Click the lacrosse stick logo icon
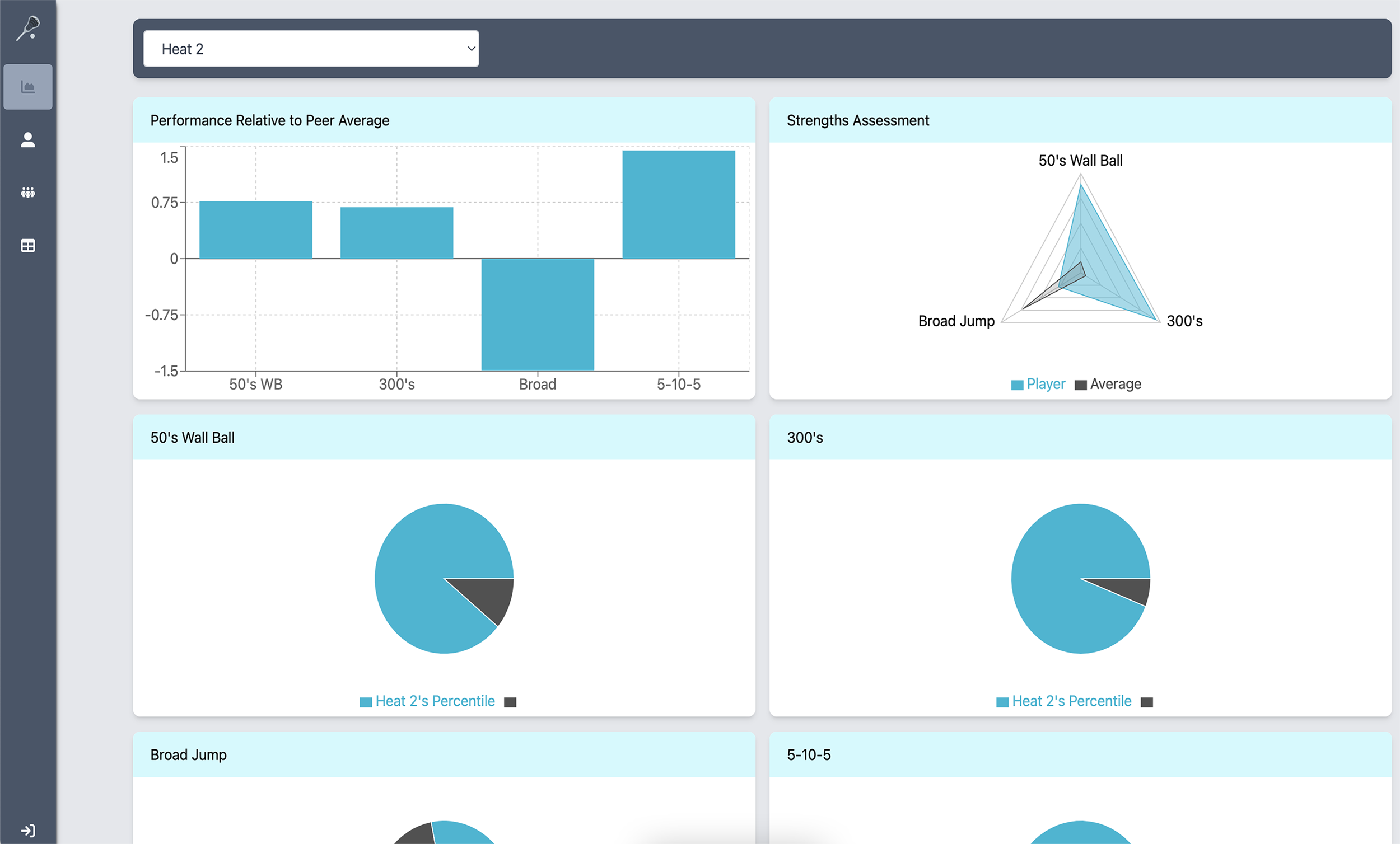 point(28,29)
